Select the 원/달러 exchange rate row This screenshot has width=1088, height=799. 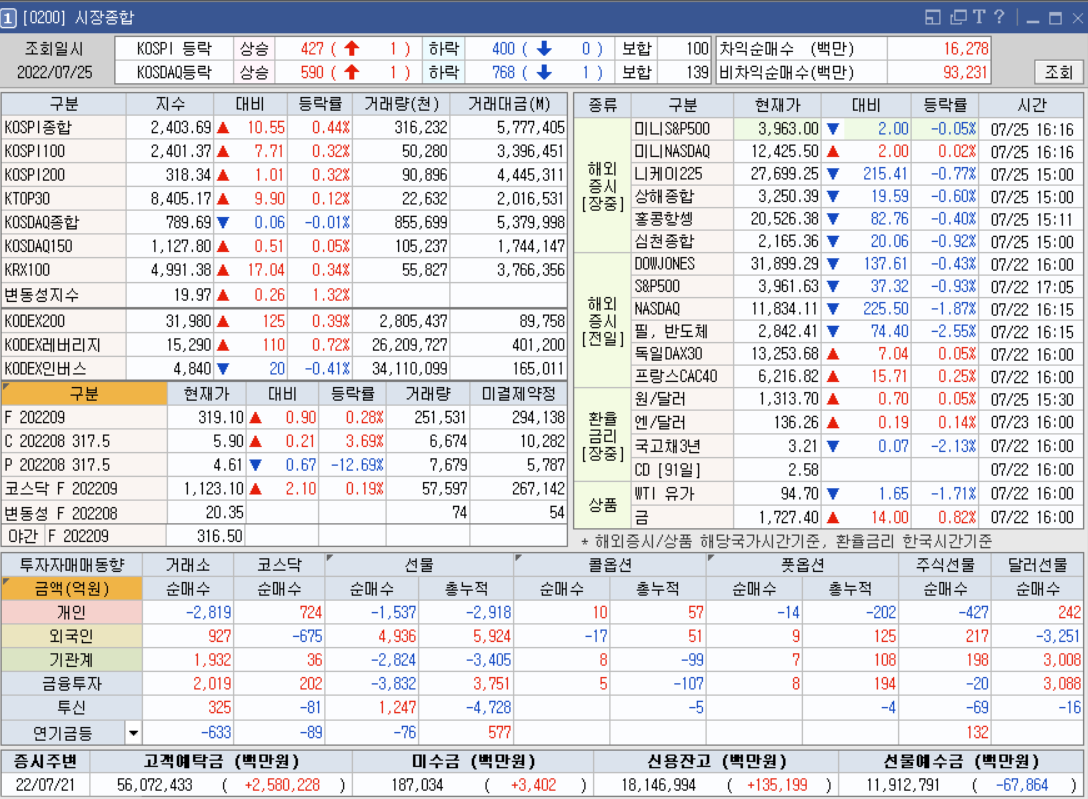point(857,400)
